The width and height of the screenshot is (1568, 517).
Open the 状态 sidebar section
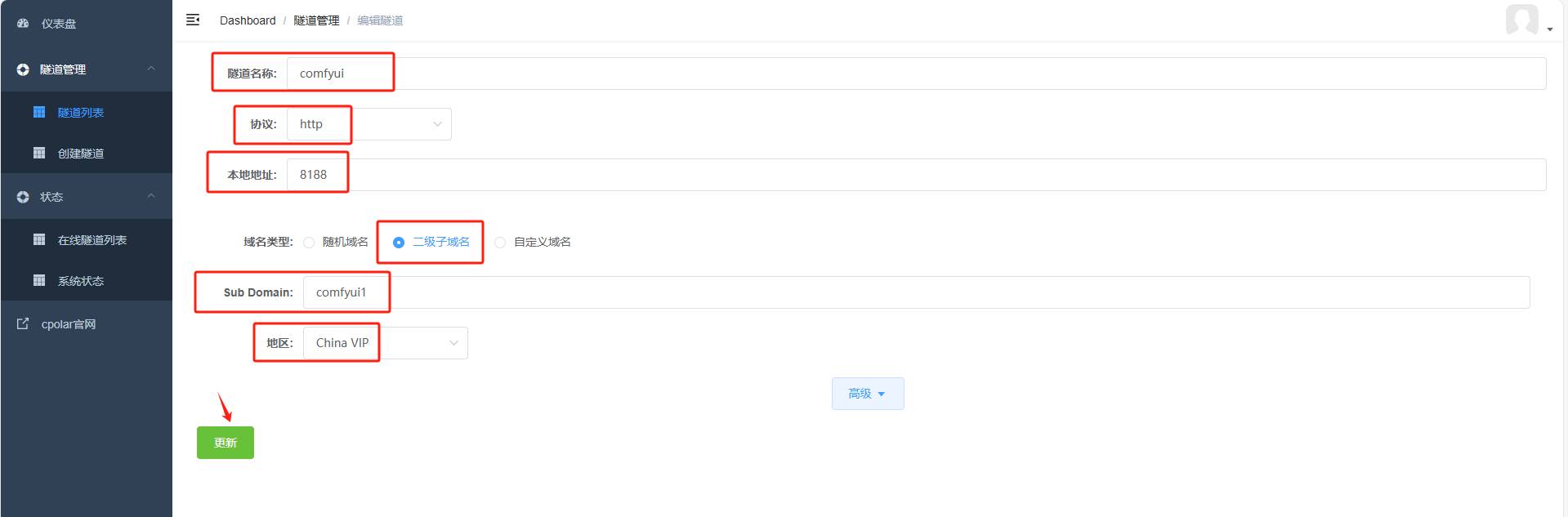[x=86, y=197]
